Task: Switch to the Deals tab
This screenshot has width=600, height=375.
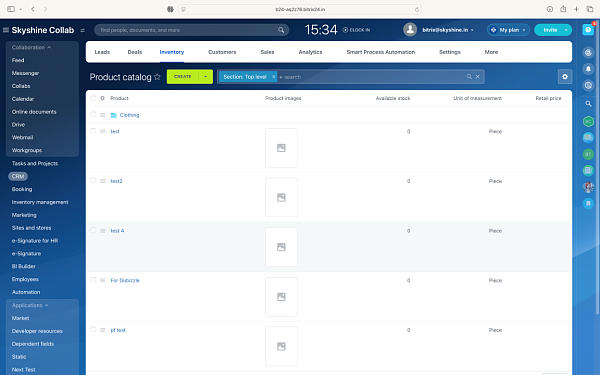Action: (135, 52)
